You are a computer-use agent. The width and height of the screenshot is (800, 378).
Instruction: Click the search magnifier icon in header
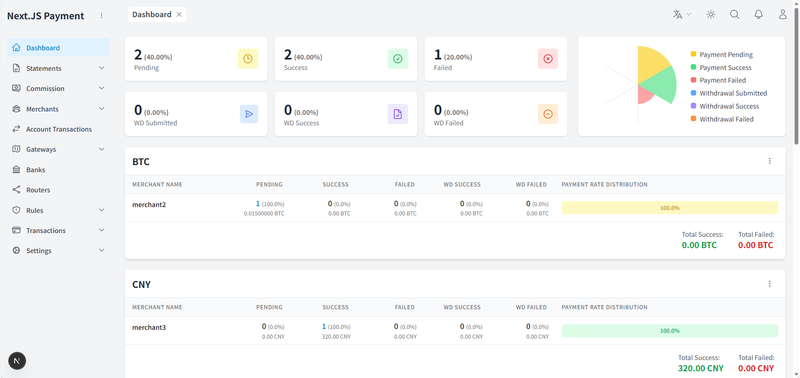pos(735,14)
